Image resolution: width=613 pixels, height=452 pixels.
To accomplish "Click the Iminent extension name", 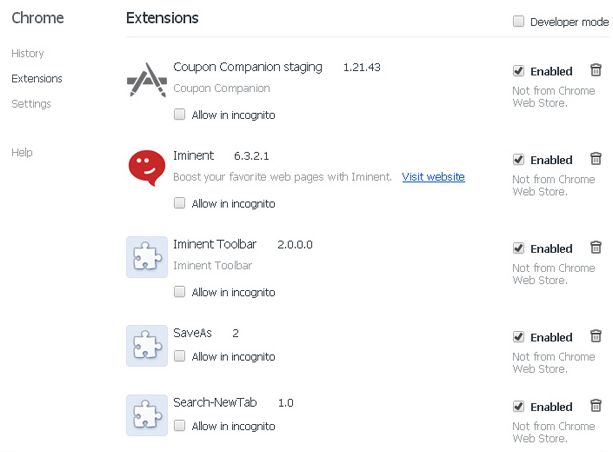I will (194, 156).
